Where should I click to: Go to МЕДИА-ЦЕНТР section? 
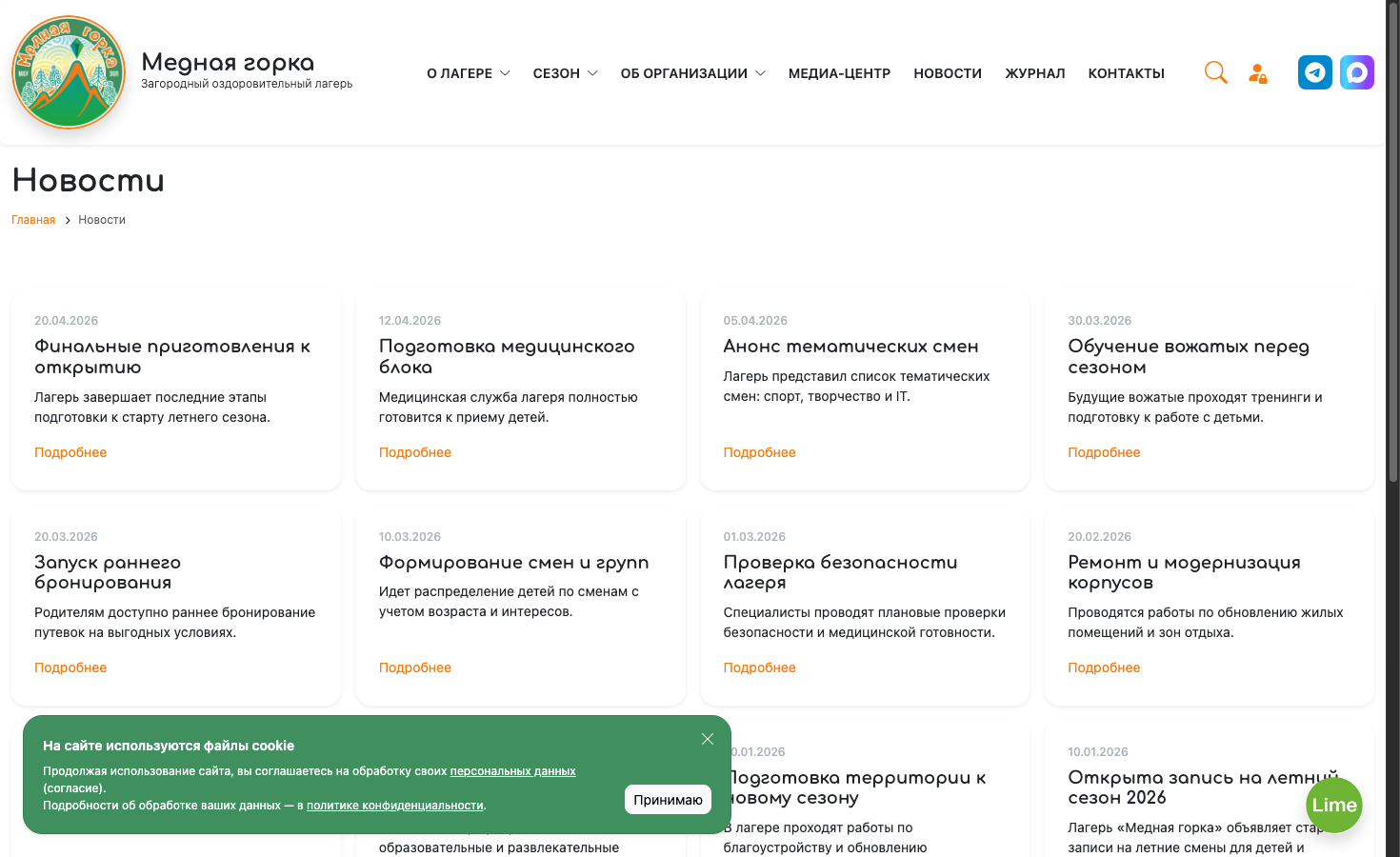coord(839,73)
